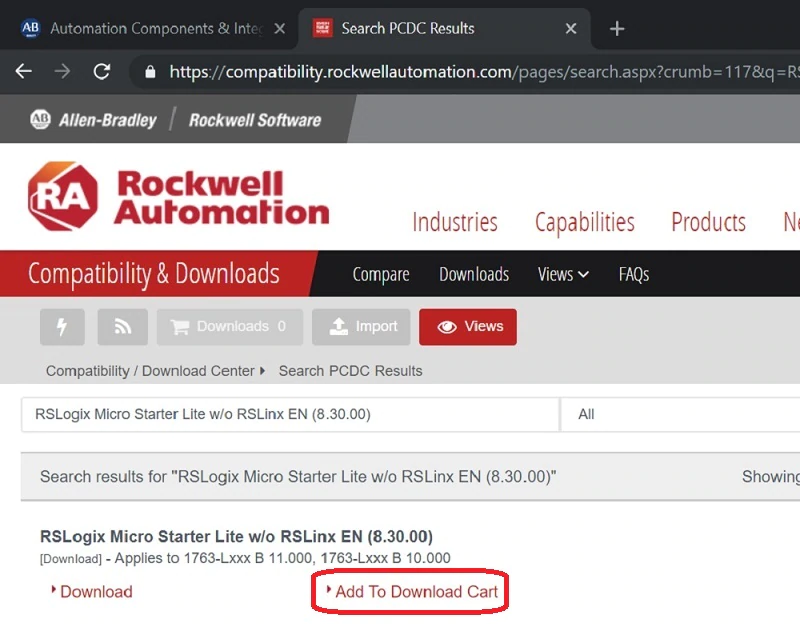
Task: Open the Industries menu
Action: coord(455,222)
